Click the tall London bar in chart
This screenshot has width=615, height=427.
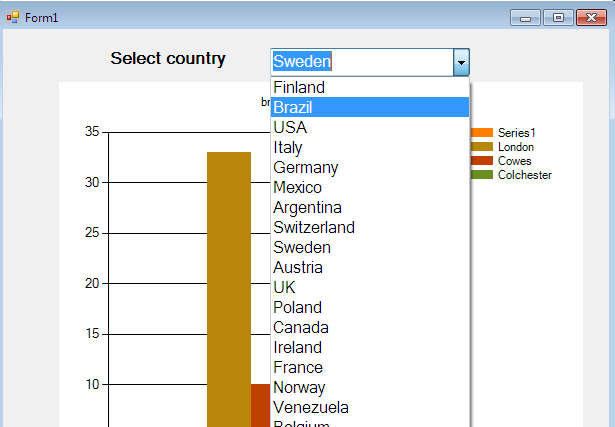(x=228, y=290)
